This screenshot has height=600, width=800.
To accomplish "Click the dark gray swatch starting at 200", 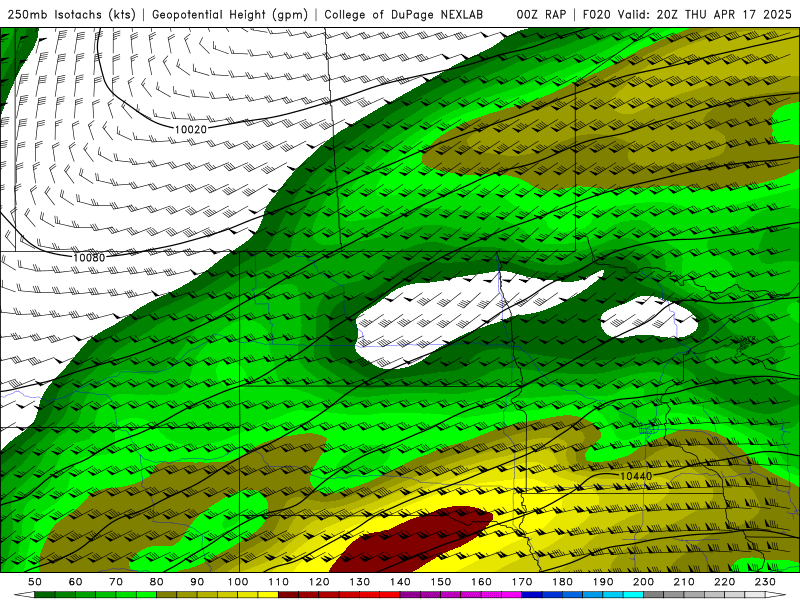I will click(x=654, y=595).
